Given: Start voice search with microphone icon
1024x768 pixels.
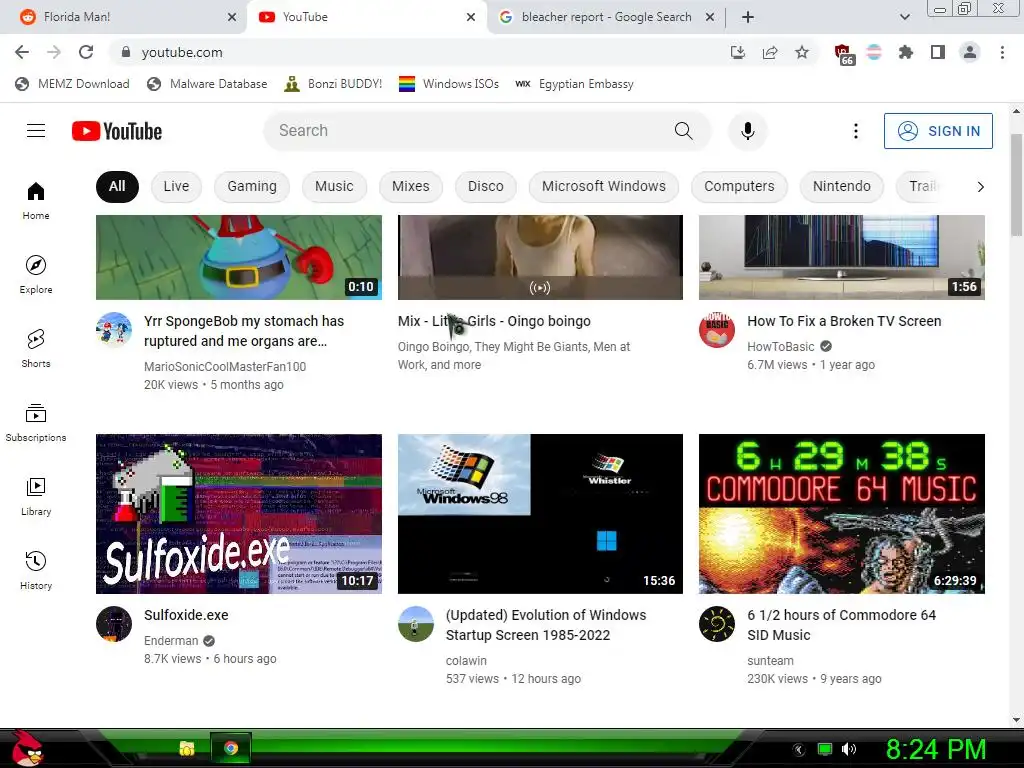Looking at the screenshot, I should tap(748, 131).
